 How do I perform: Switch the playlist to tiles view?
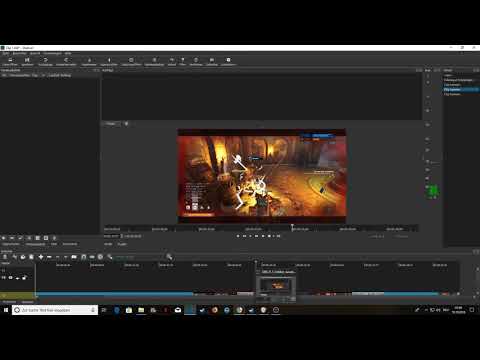(38, 238)
